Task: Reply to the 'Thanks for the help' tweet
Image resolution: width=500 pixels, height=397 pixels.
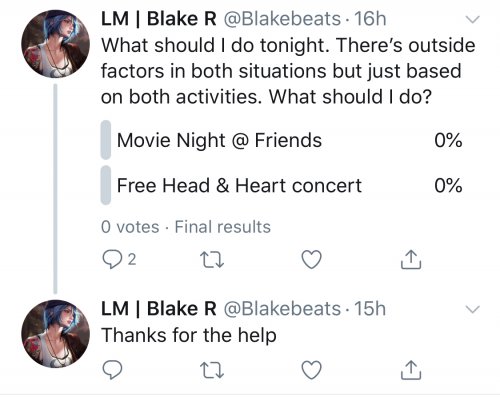Action: 112,370
